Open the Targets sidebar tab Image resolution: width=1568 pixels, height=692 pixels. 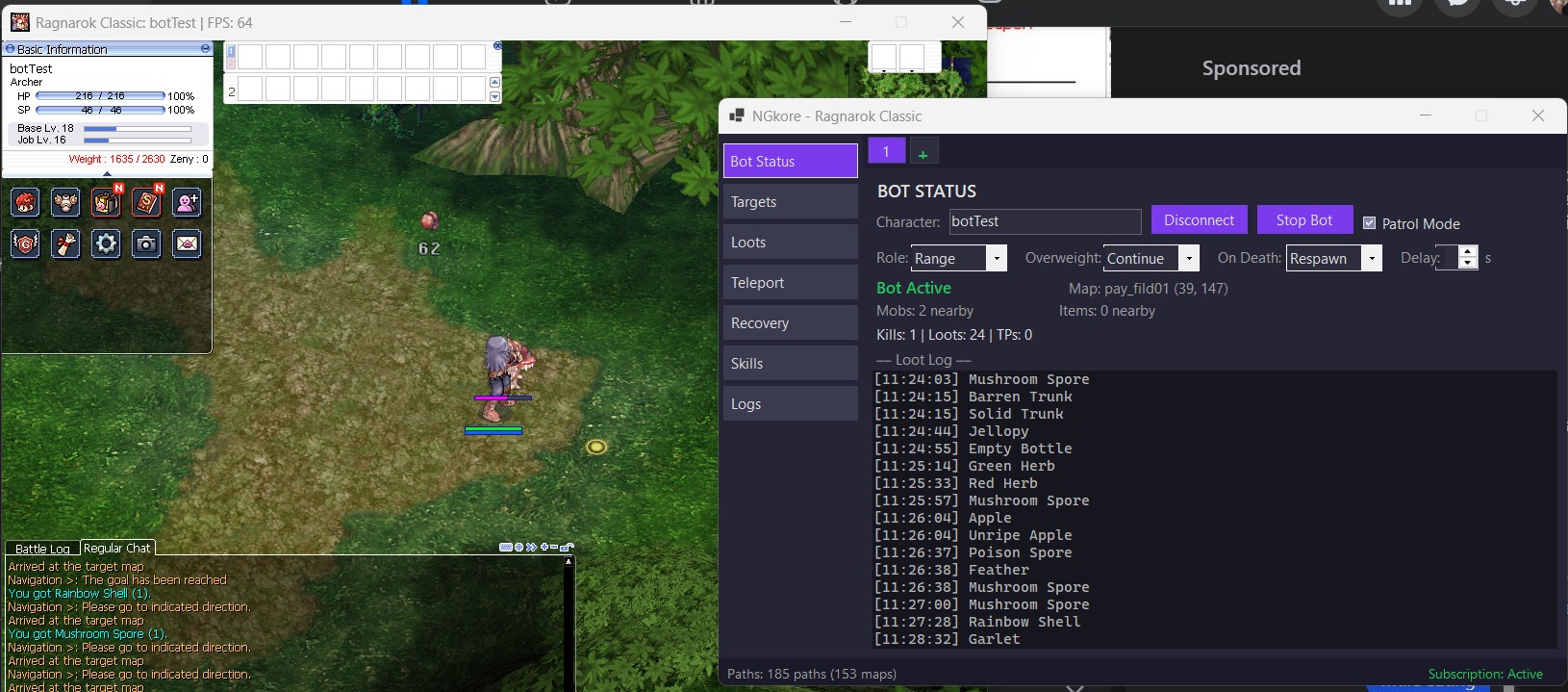[791, 201]
